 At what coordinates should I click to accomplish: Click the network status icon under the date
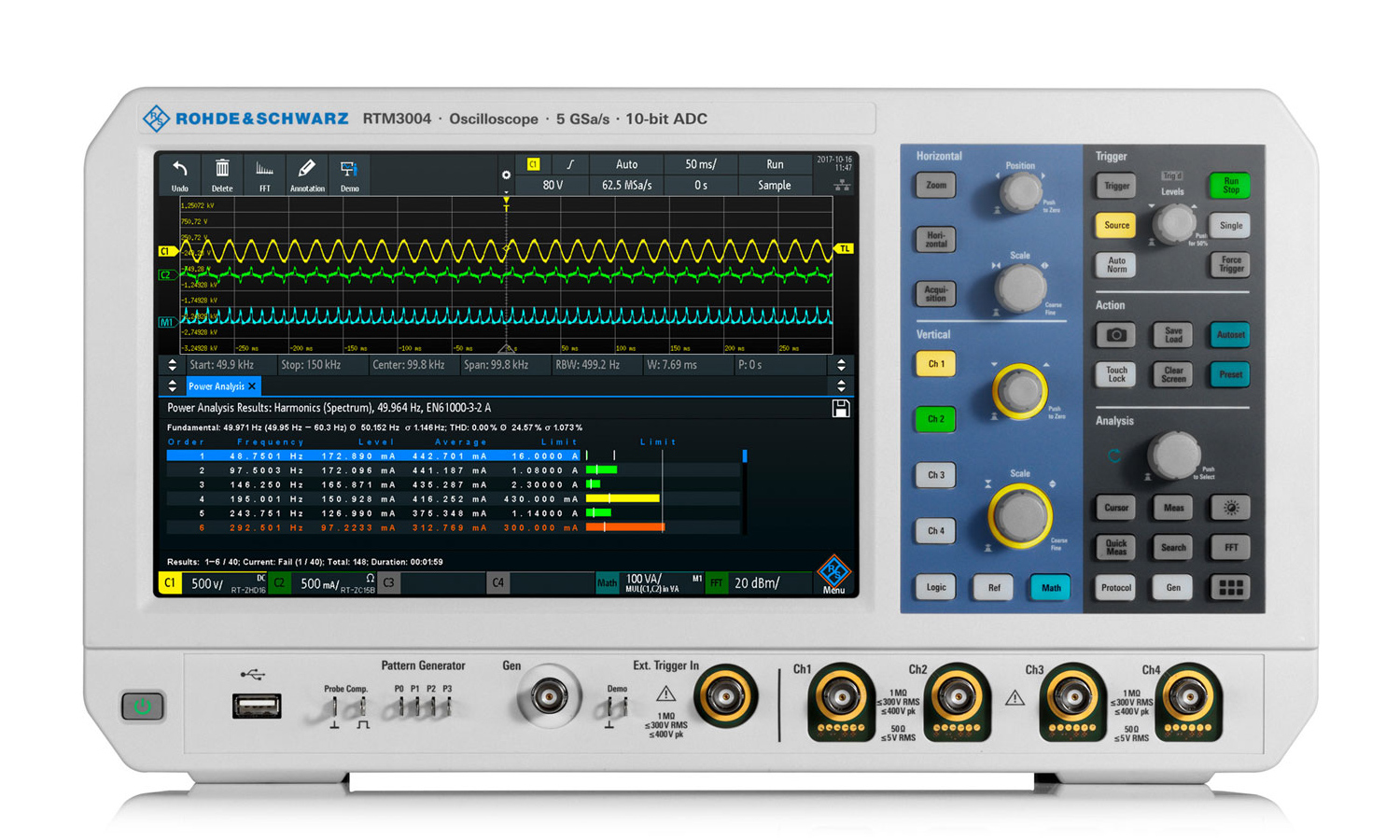point(842,186)
